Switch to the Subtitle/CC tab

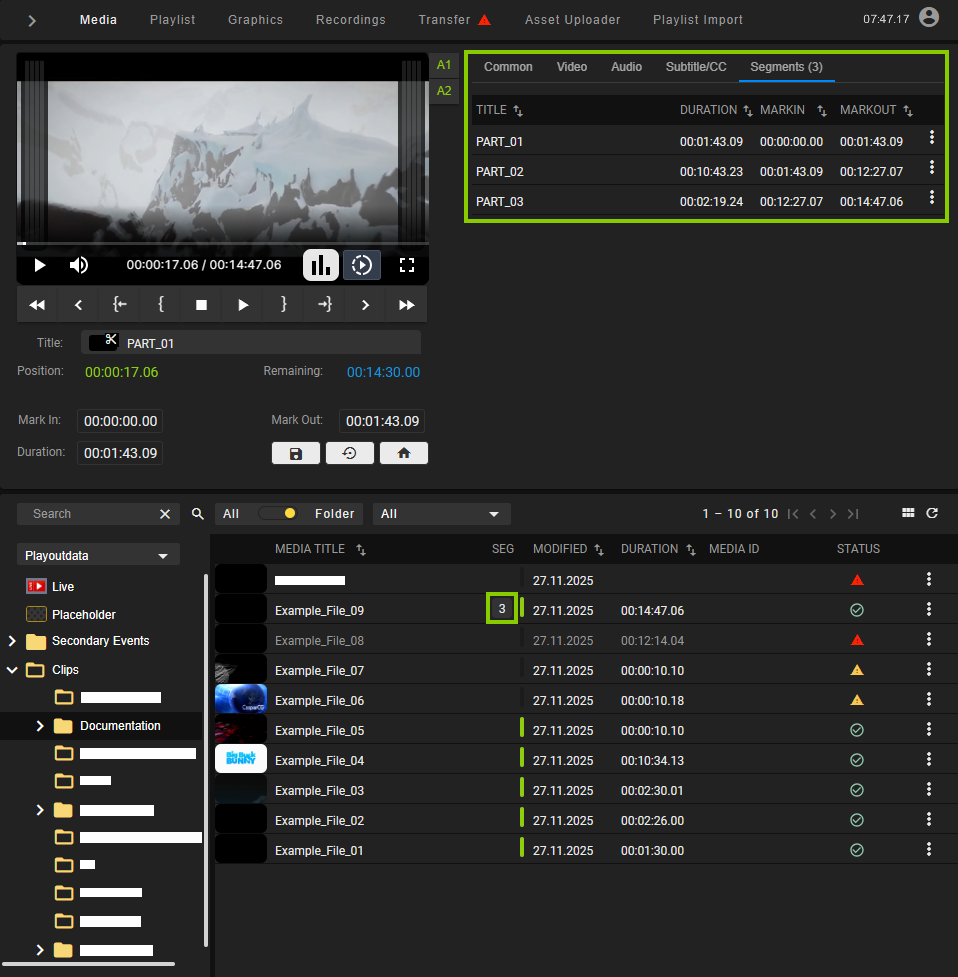695,67
